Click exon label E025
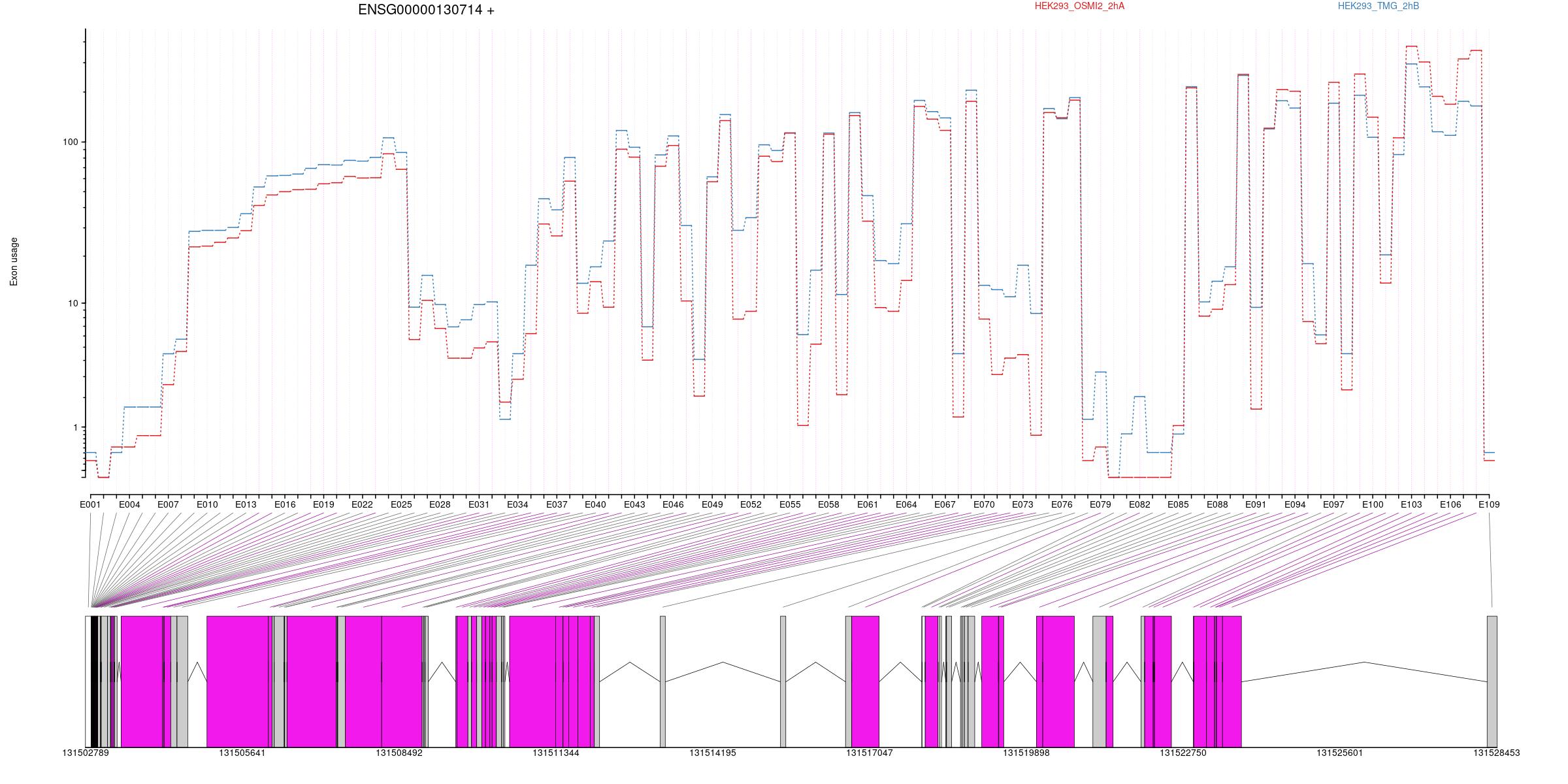Screen dimensions: 1568x784 coord(401,504)
